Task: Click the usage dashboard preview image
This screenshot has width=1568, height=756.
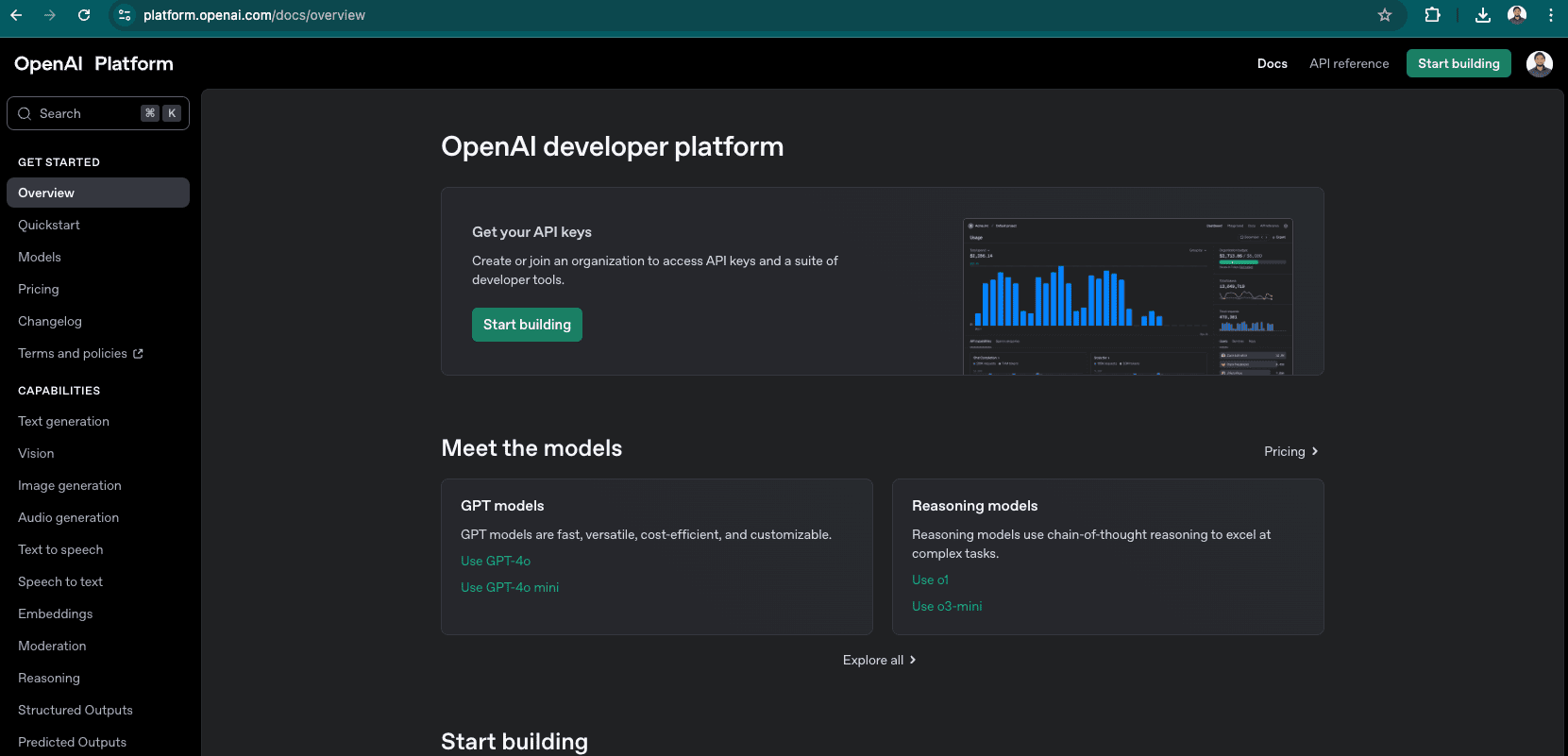Action: click(1127, 297)
